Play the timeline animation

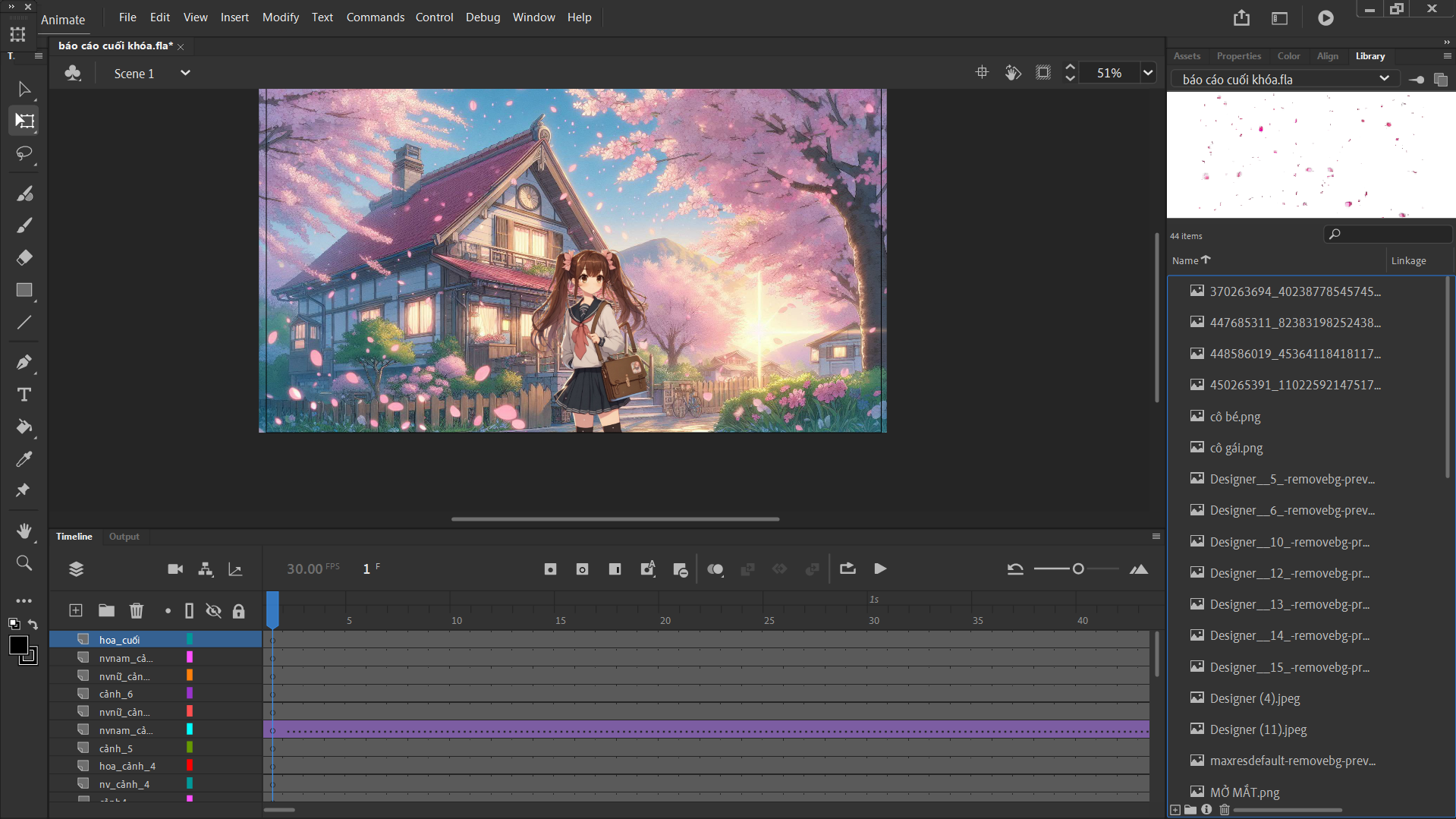[x=880, y=569]
